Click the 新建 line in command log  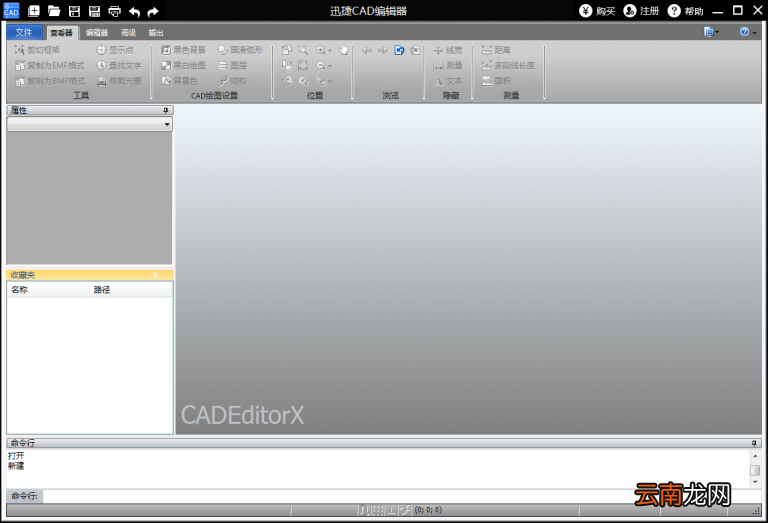pyautogui.click(x=16, y=466)
